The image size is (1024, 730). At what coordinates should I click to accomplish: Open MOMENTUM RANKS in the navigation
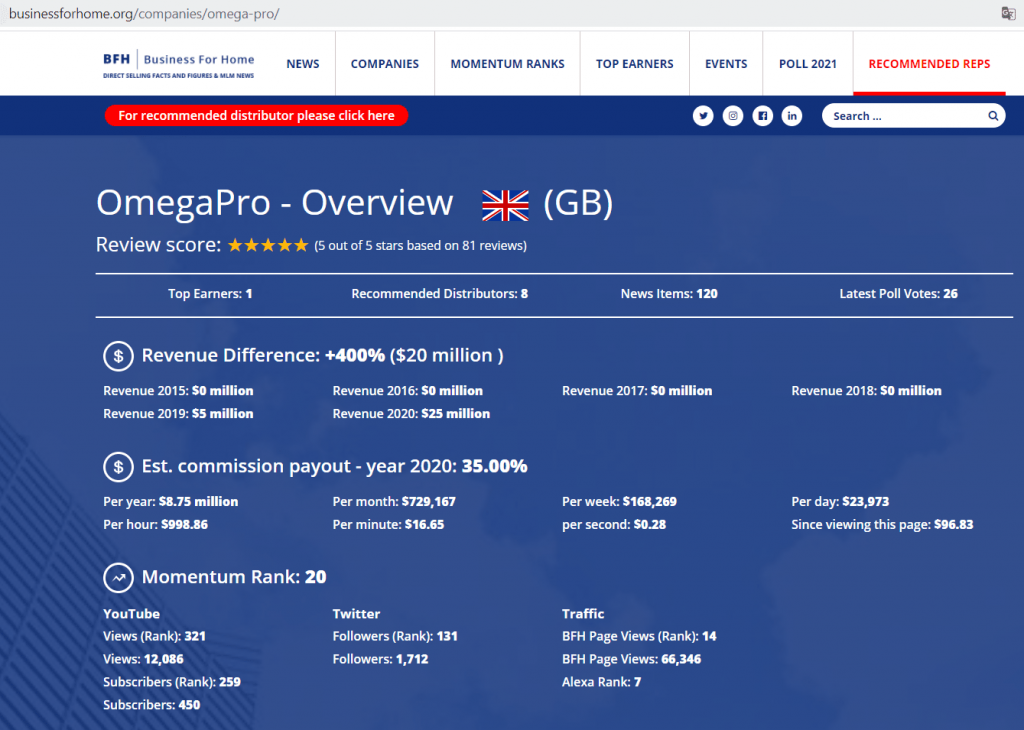(x=507, y=64)
